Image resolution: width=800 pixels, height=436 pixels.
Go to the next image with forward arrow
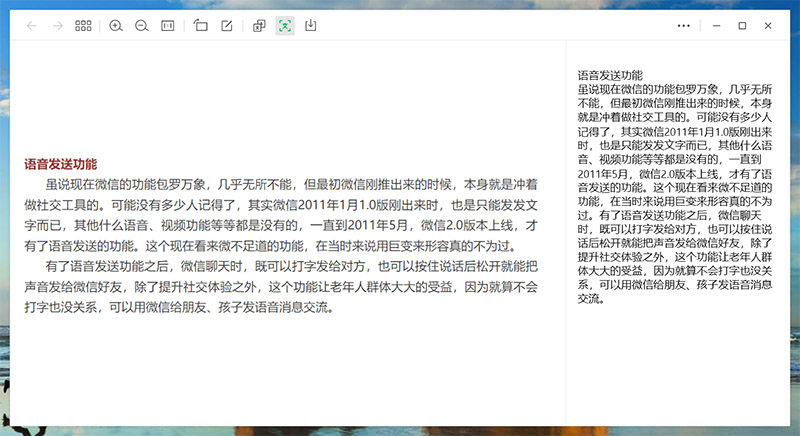tap(58, 25)
